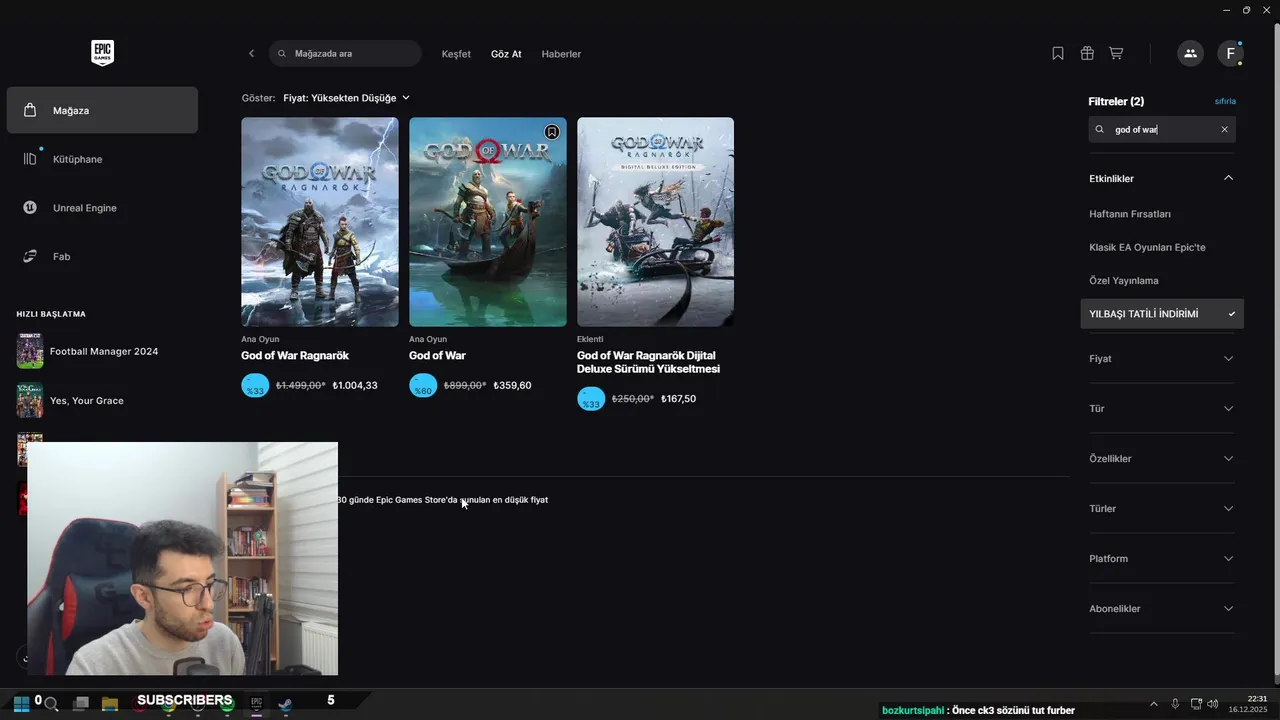Open the gift redeem icon
This screenshot has width=1280, height=720.
click(x=1087, y=53)
